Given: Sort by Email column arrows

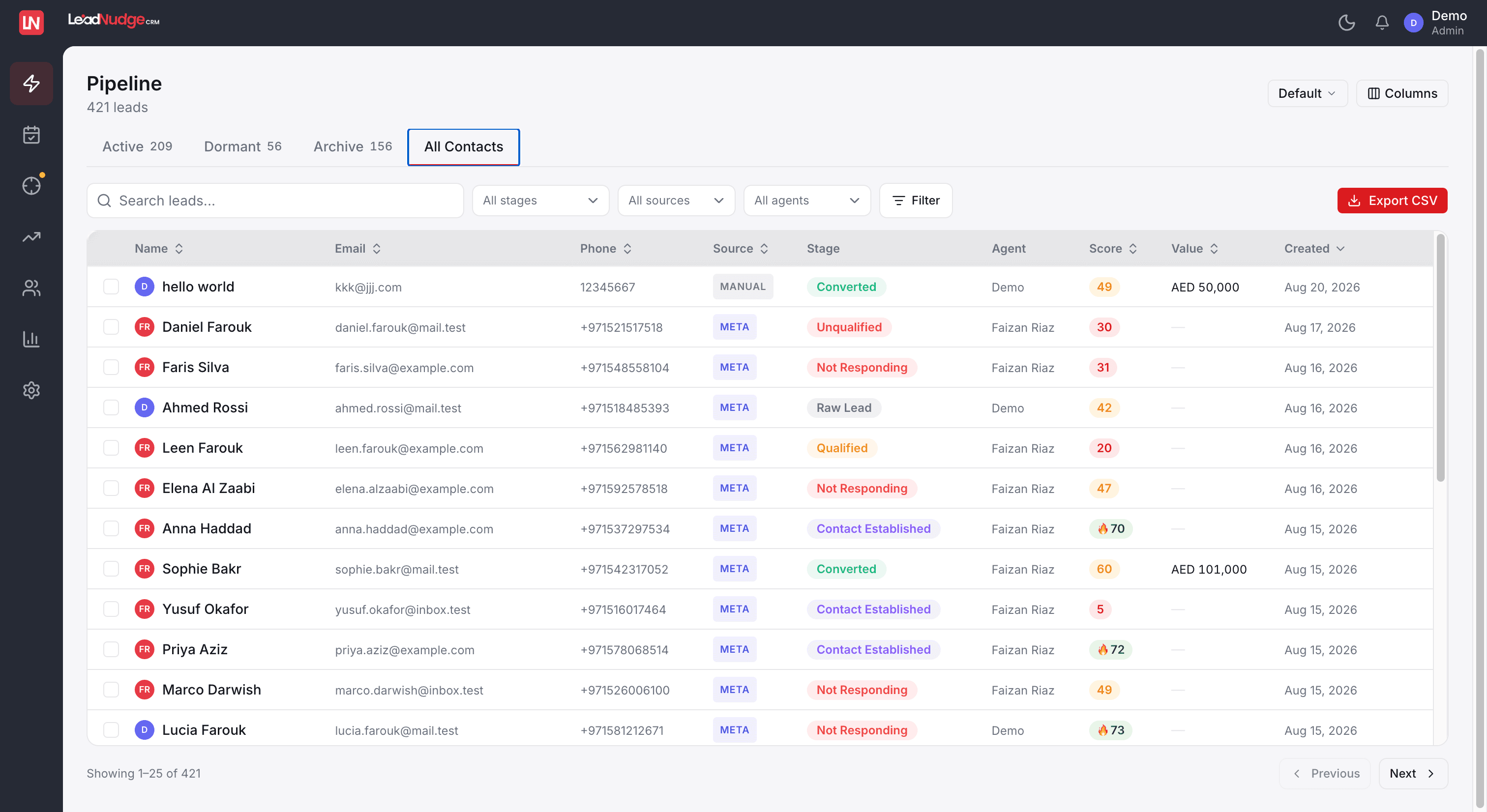Looking at the screenshot, I should pos(376,249).
